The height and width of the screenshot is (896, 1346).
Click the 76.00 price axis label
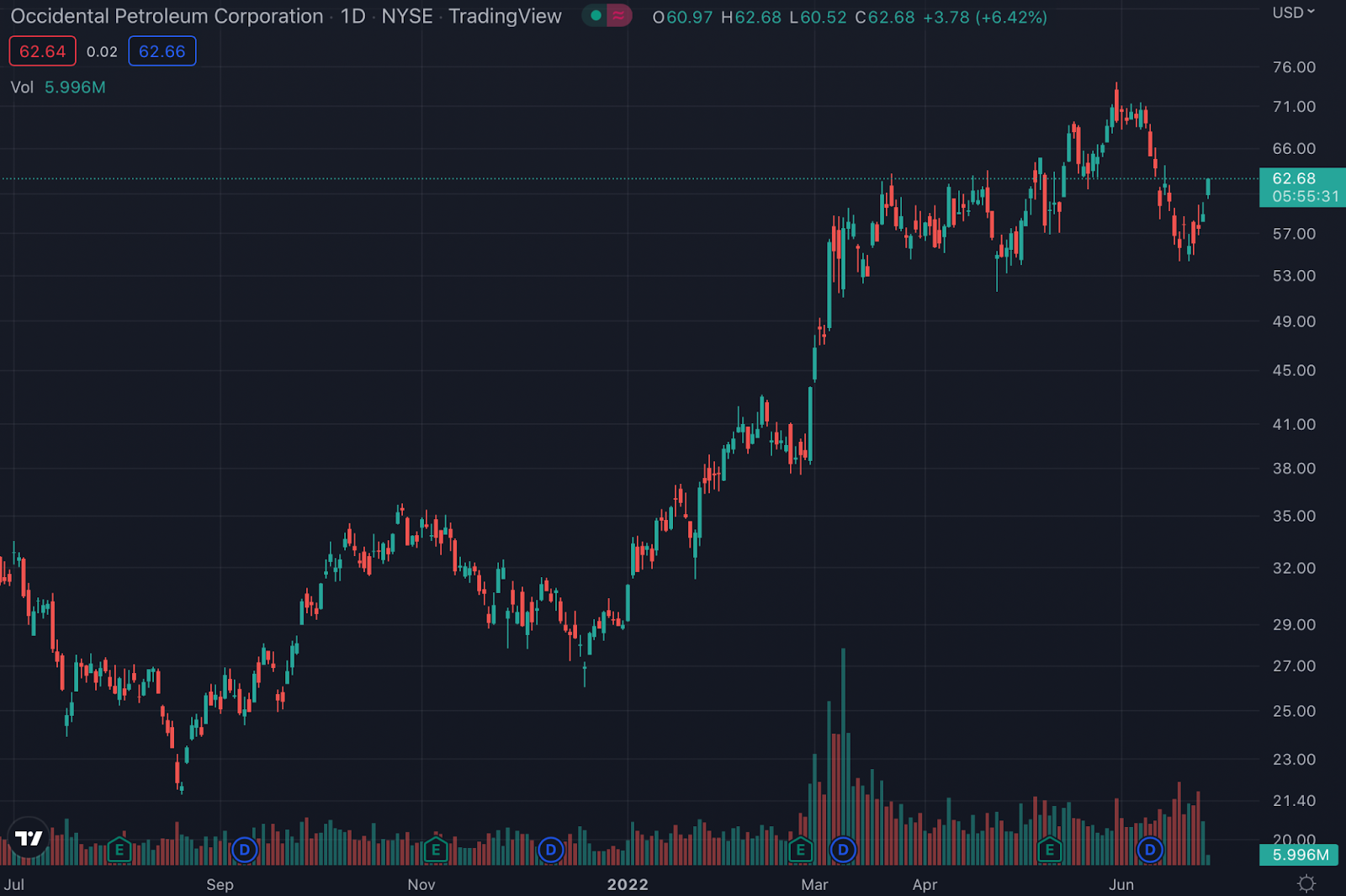pyautogui.click(x=1294, y=67)
